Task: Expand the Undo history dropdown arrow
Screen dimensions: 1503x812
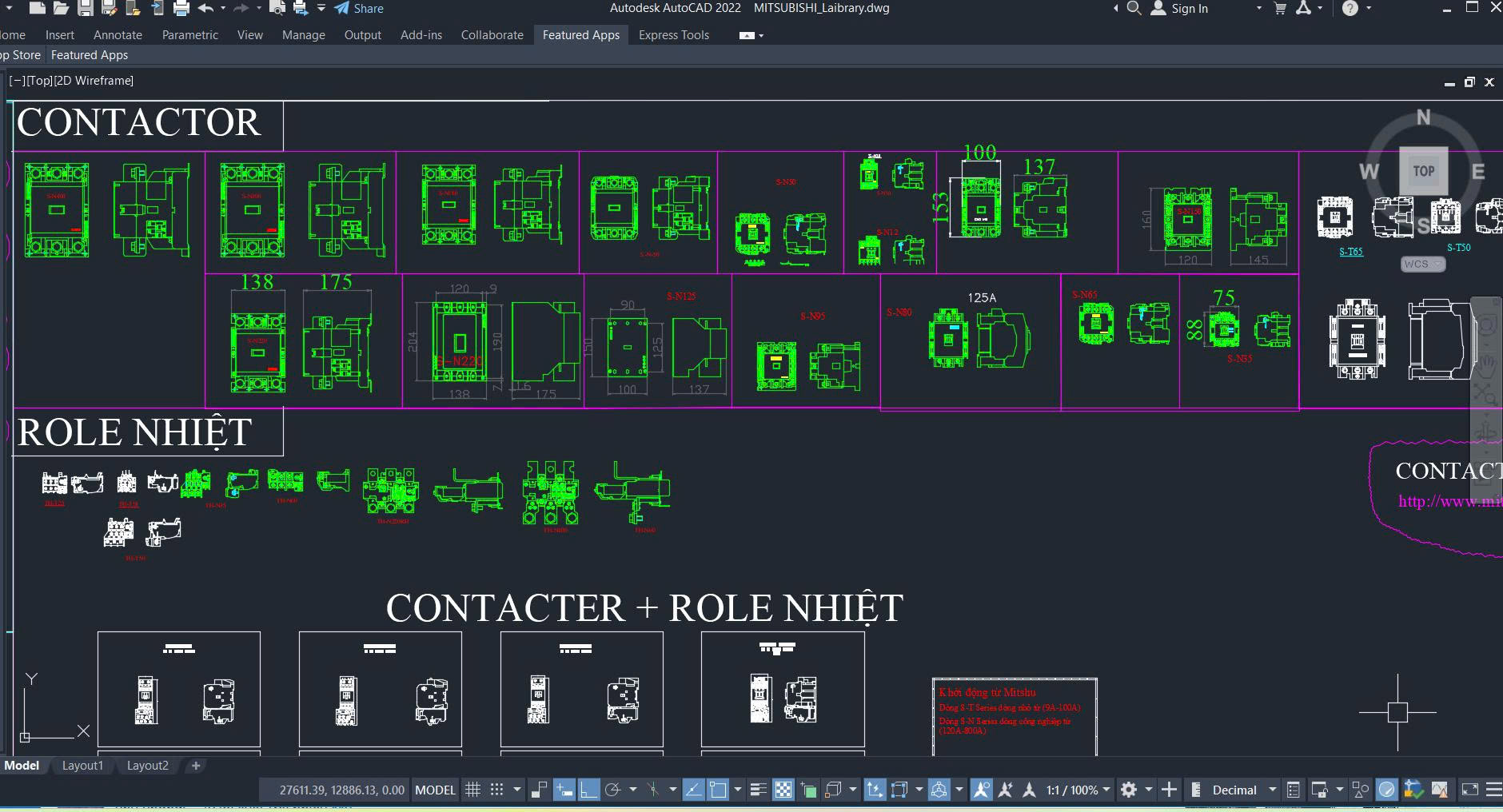Action: [x=223, y=8]
